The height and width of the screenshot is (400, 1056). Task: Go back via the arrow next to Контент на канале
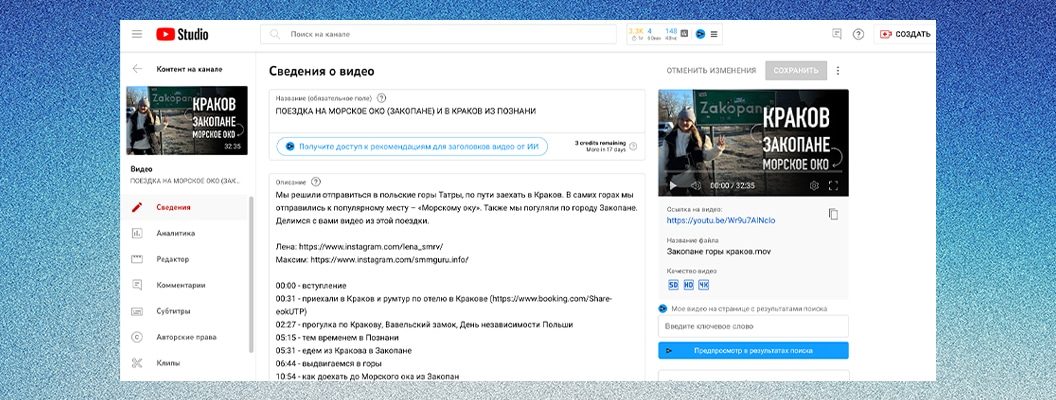tap(137, 69)
